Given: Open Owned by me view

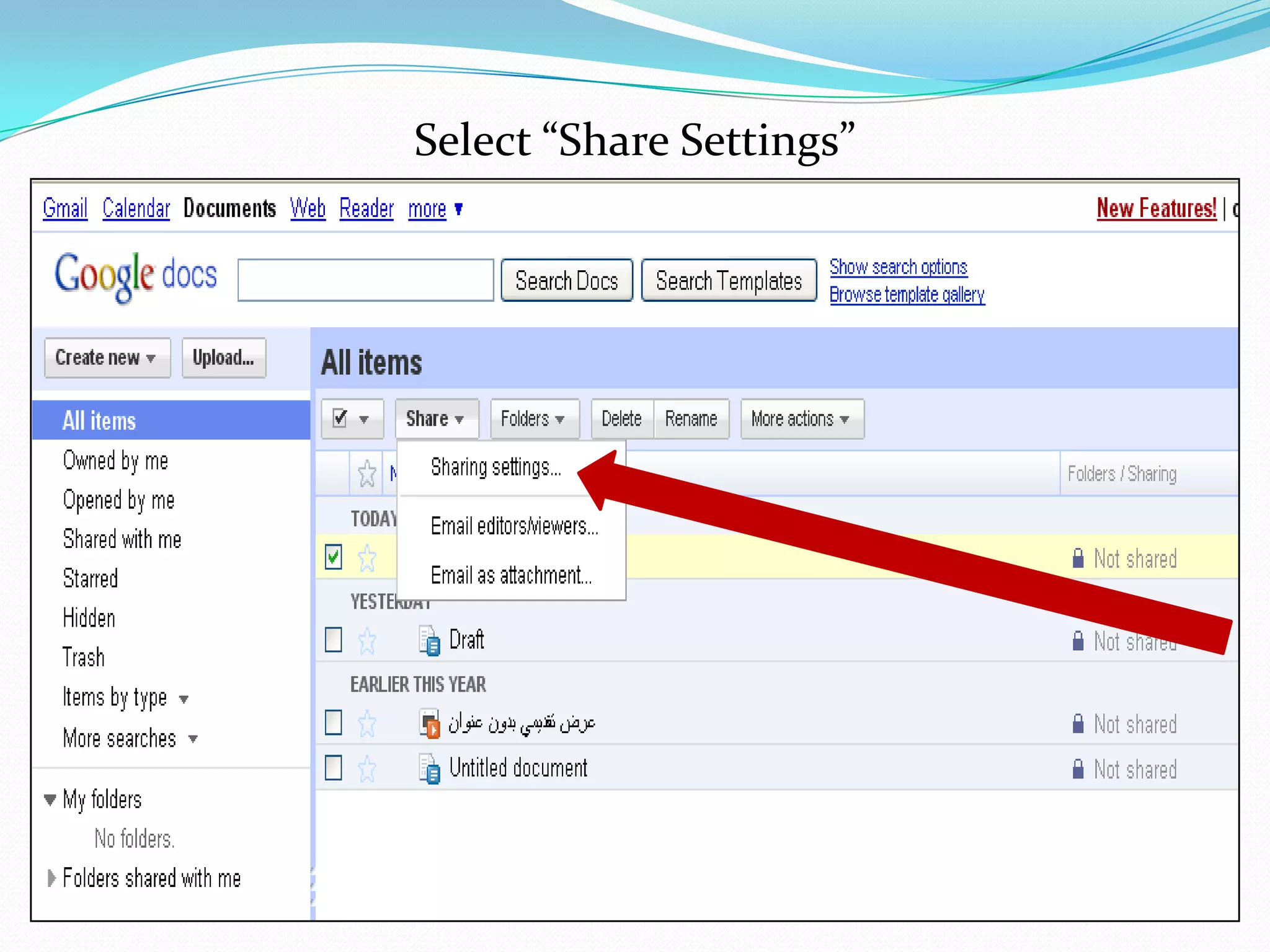Looking at the screenshot, I should [x=115, y=461].
